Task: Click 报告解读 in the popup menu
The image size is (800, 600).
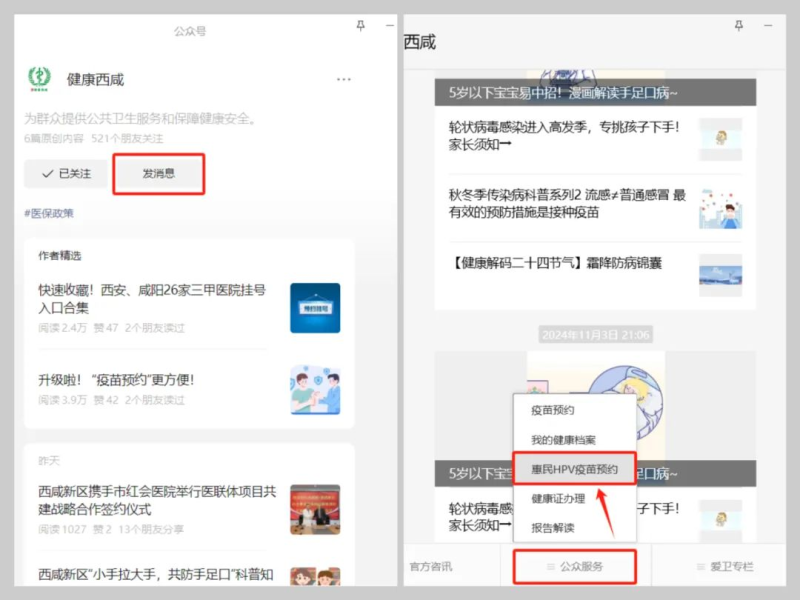Action: (552, 527)
